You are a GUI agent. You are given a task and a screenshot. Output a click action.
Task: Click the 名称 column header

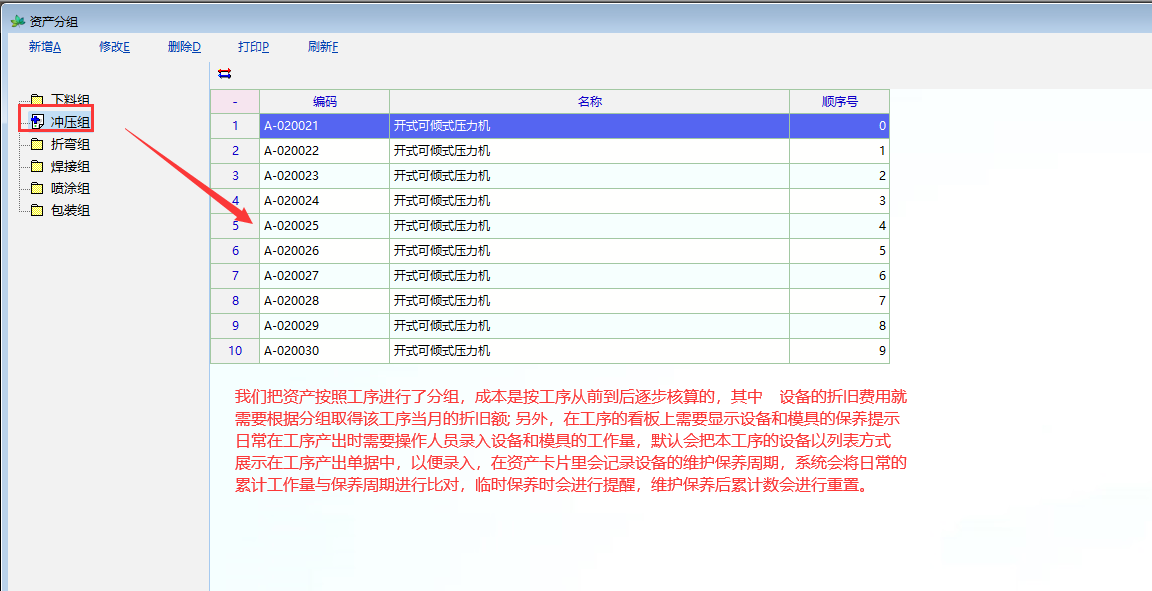(589, 101)
